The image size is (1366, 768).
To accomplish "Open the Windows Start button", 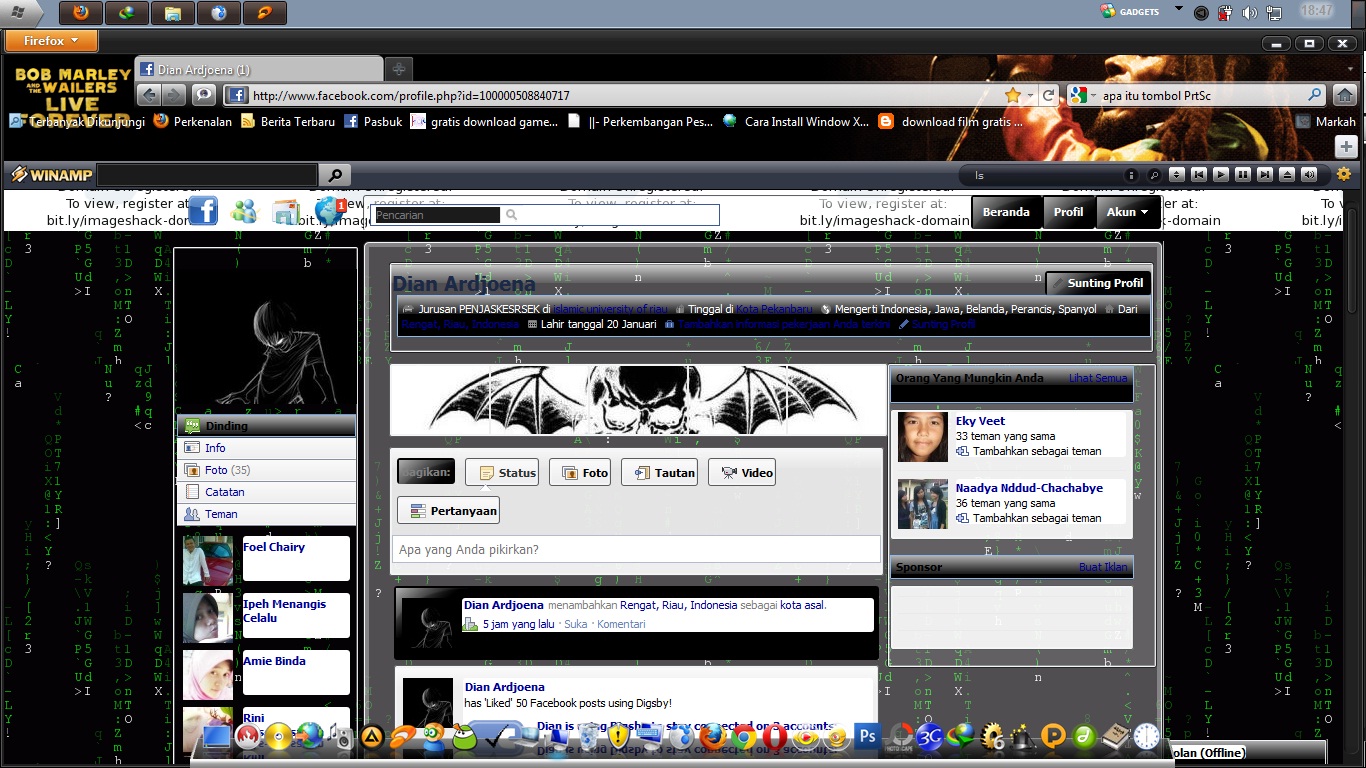I will pos(19,12).
